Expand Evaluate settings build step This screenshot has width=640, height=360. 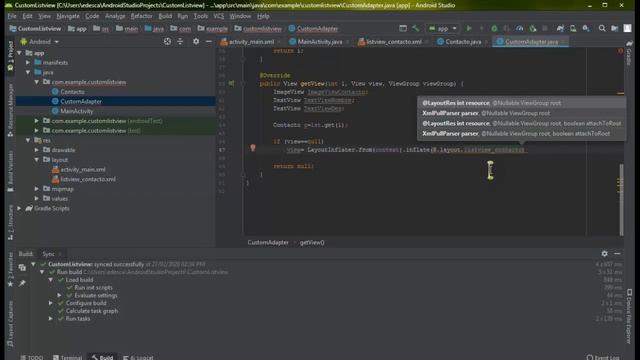click(60, 295)
